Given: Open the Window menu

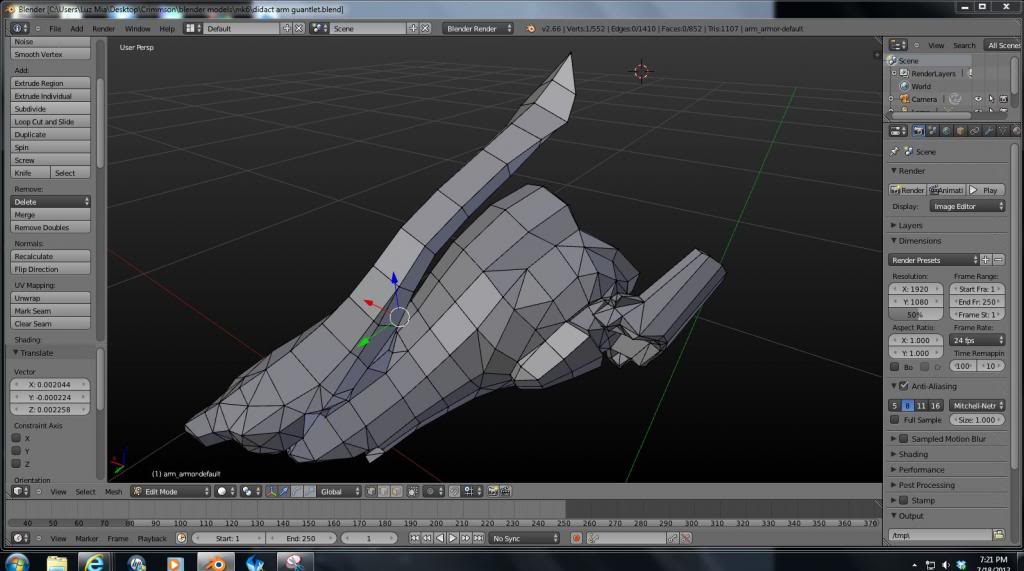Looking at the screenshot, I should (x=137, y=29).
